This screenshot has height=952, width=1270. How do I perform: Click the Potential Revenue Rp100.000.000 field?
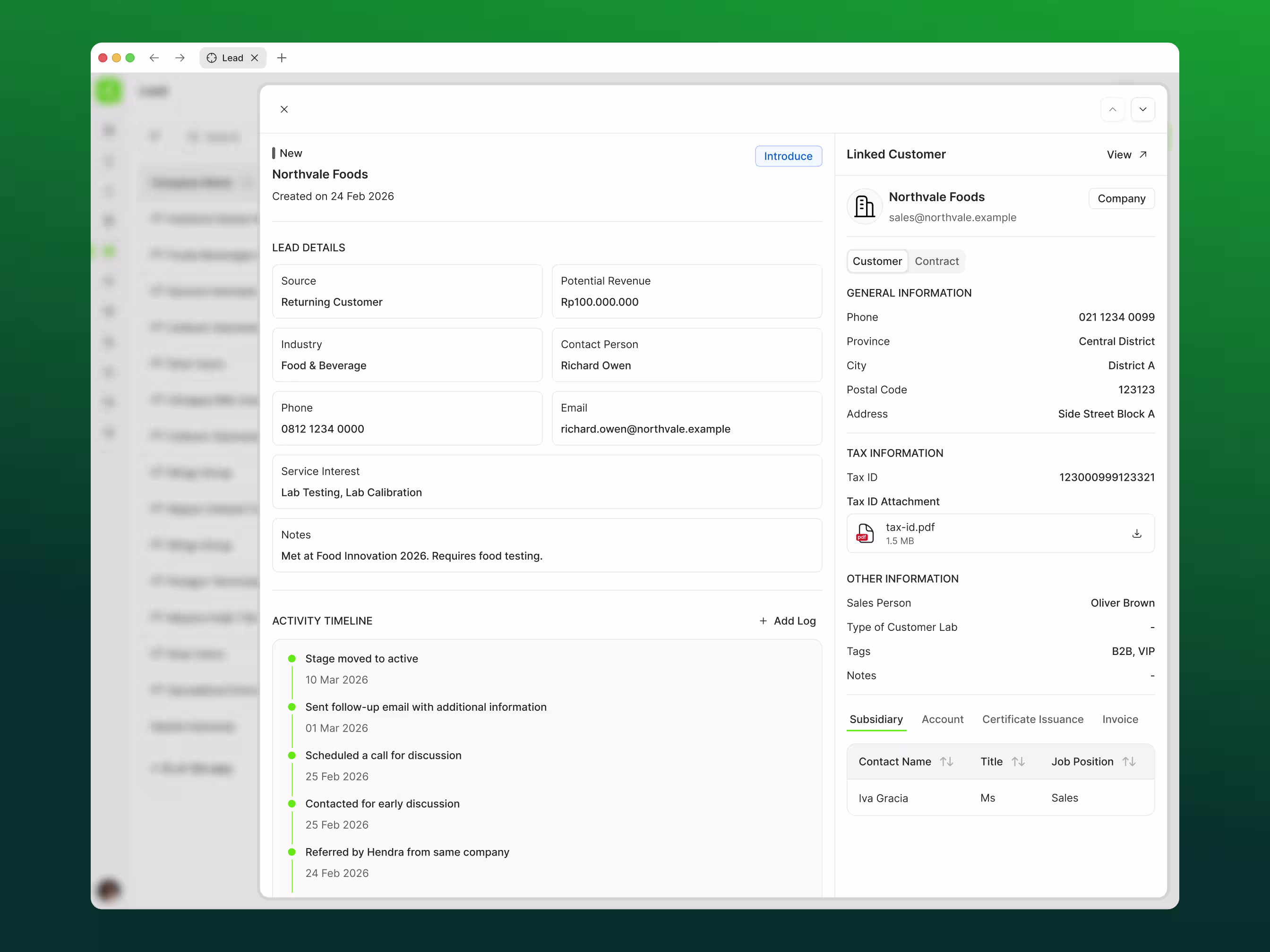point(686,291)
